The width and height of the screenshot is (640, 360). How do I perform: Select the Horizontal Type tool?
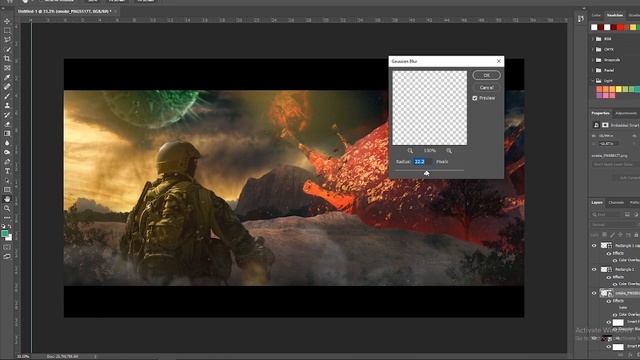7,171
